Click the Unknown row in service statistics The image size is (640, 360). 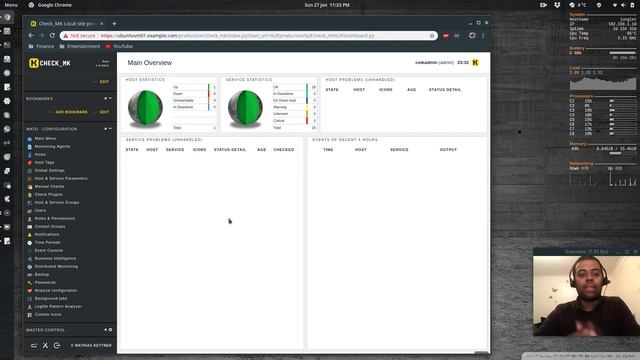[294, 114]
